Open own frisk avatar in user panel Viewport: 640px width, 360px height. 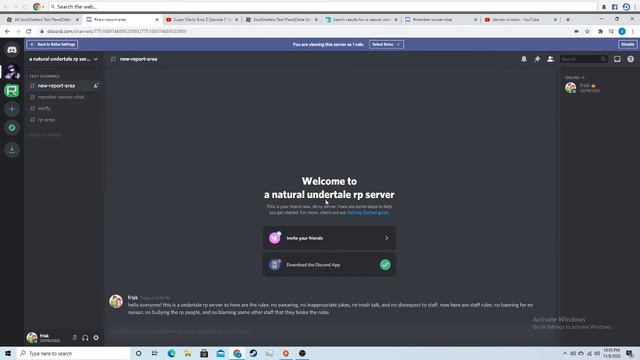[32, 338]
